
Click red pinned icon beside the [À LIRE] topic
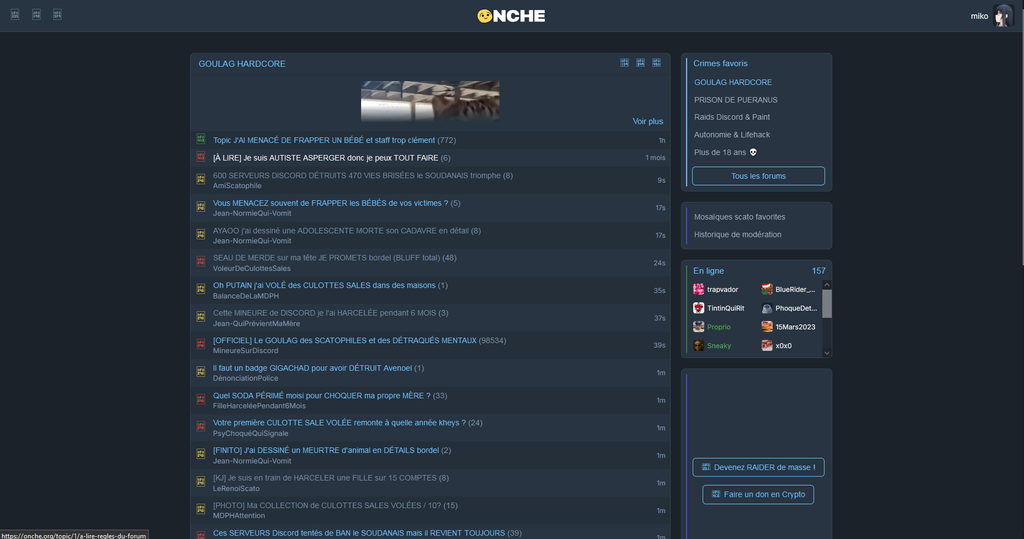pyautogui.click(x=201, y=157)
